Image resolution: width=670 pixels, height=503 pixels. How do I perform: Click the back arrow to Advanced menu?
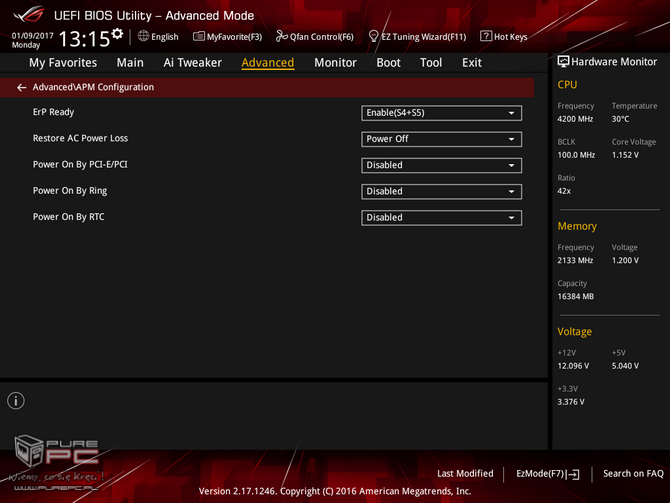click(21, 88)
